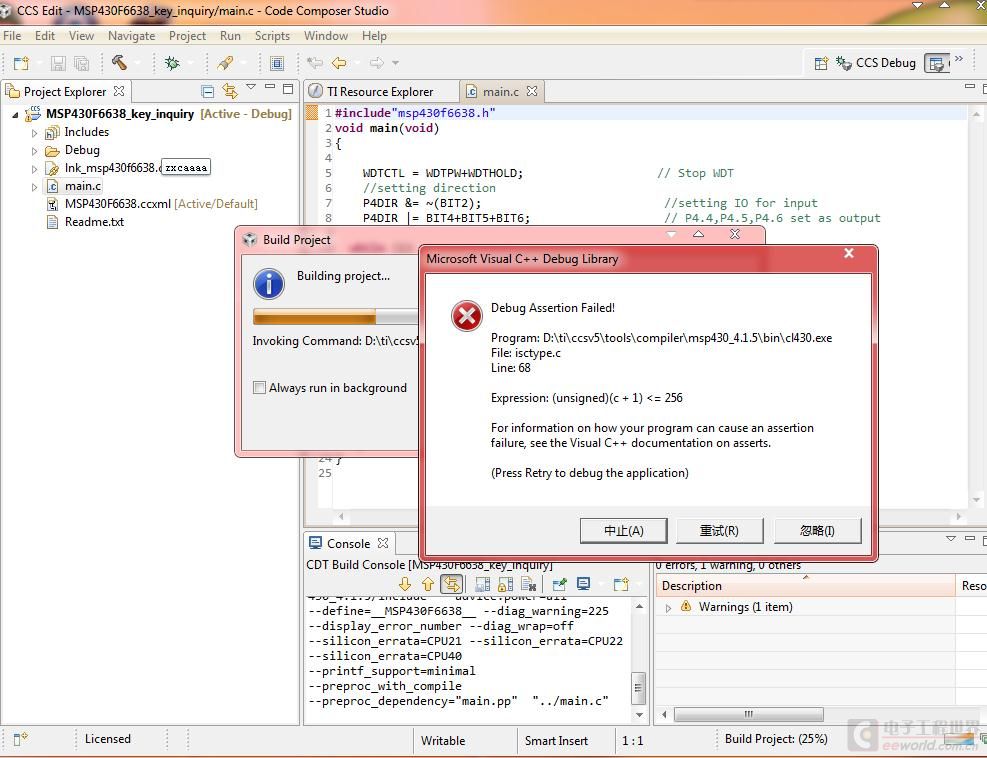Screen dimensions: 987x758
Task: Click the toolbar icon right of flashlight
Action: click(276, 63)
